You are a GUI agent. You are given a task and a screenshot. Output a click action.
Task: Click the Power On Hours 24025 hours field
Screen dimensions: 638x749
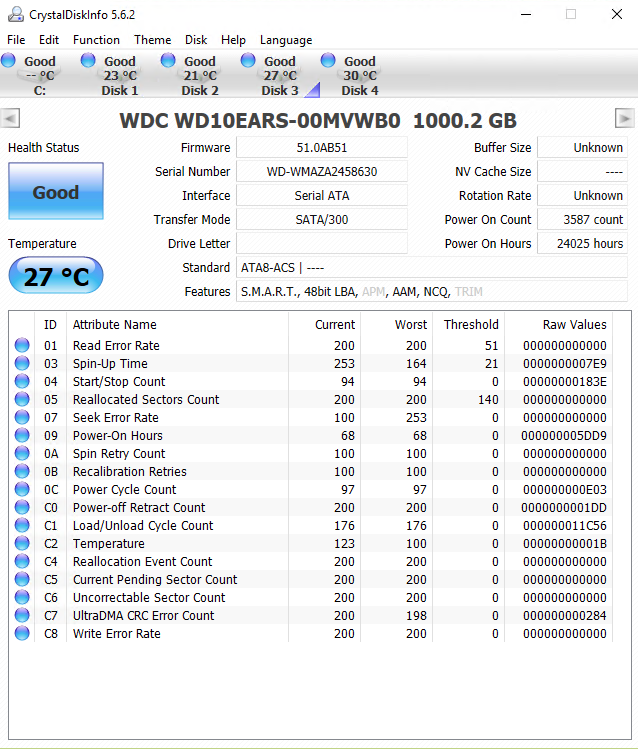point(583,243)
